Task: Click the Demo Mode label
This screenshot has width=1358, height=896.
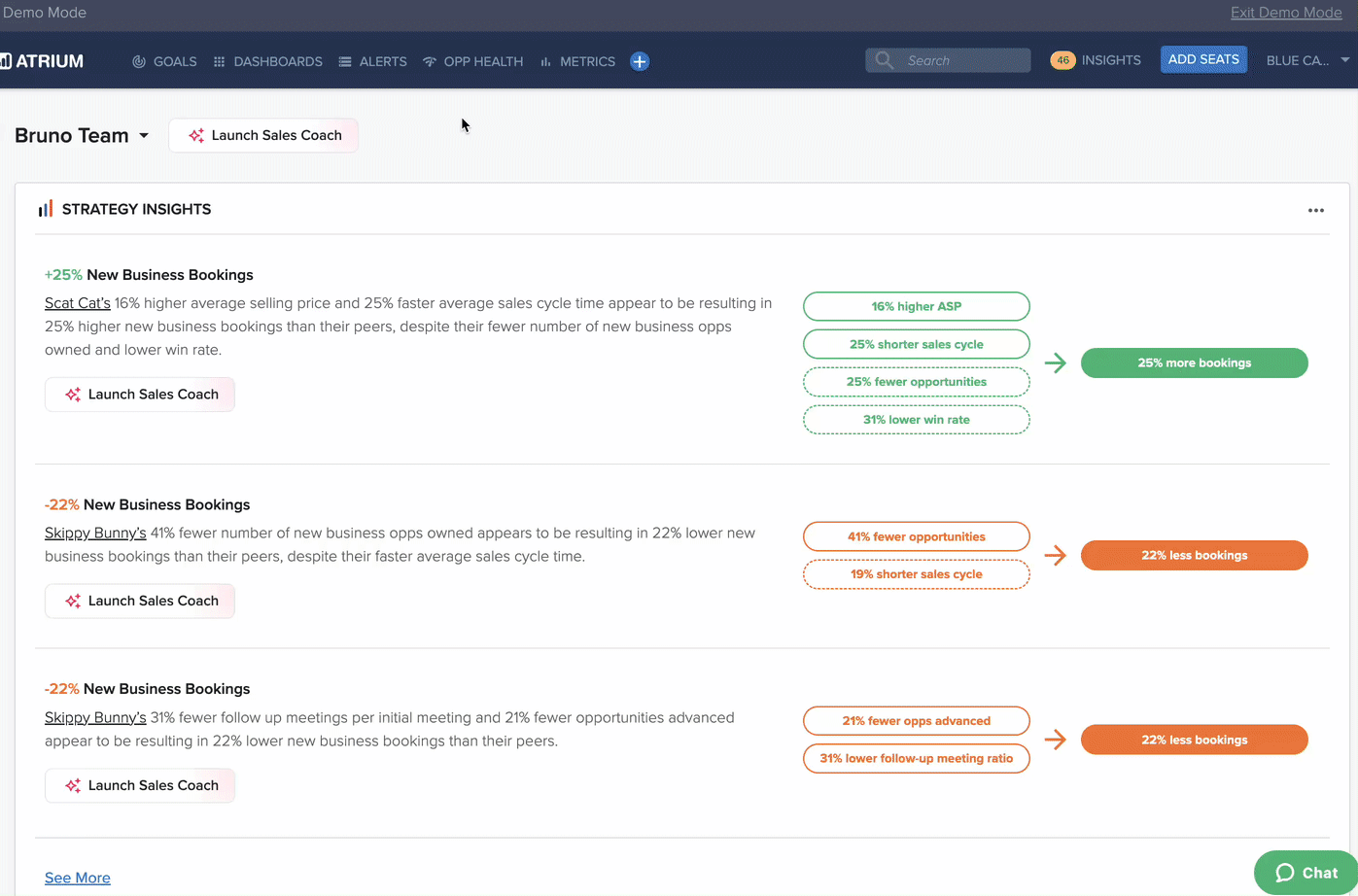Action: (44, 13)
